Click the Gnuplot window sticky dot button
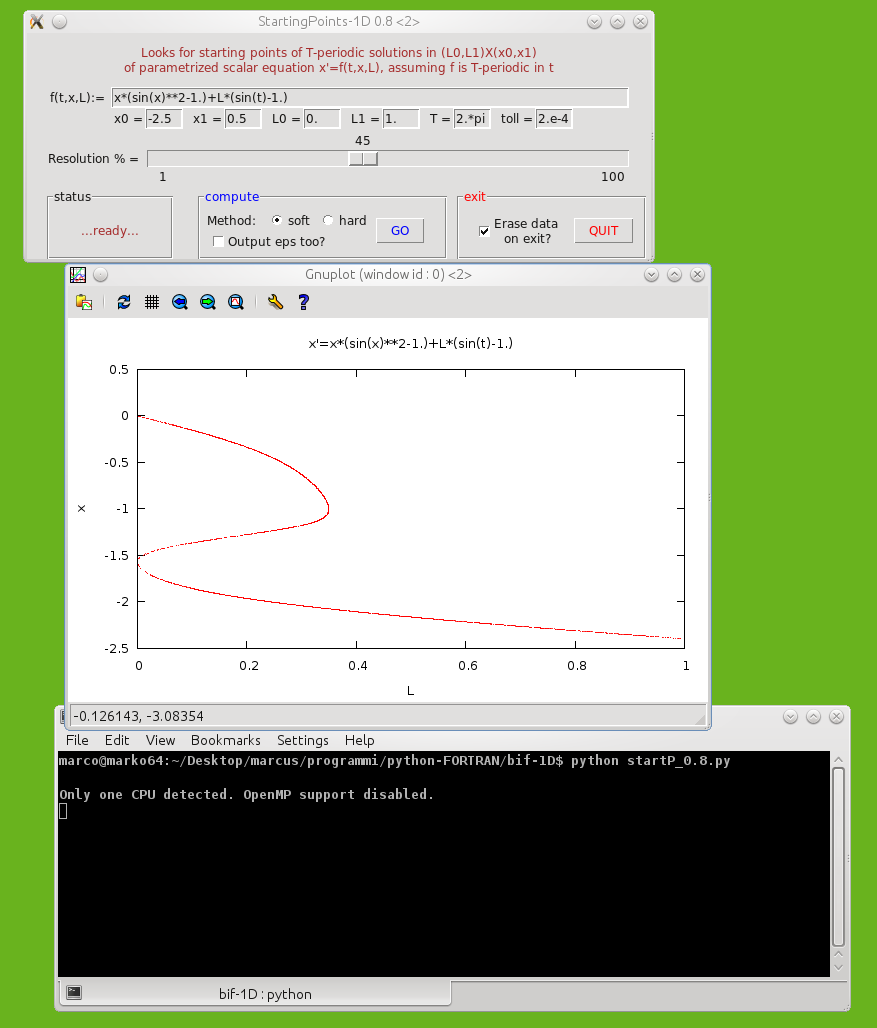Image resolution: width=877 pixels, height=1028 pixels. pyautogui.click(x=100, y=275)
